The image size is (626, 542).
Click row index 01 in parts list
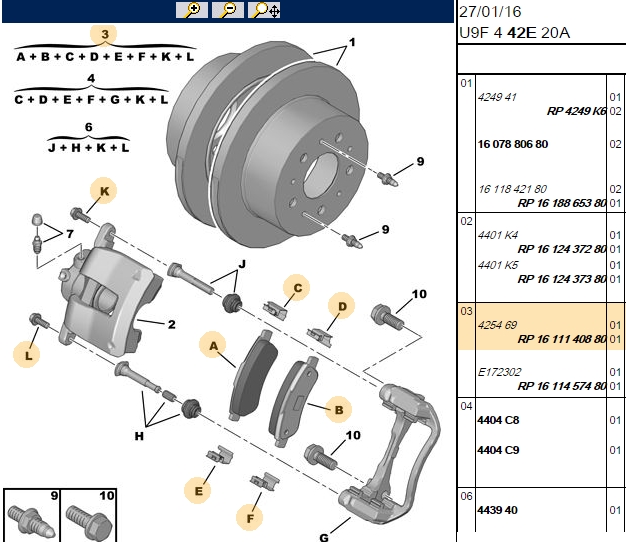466,83
